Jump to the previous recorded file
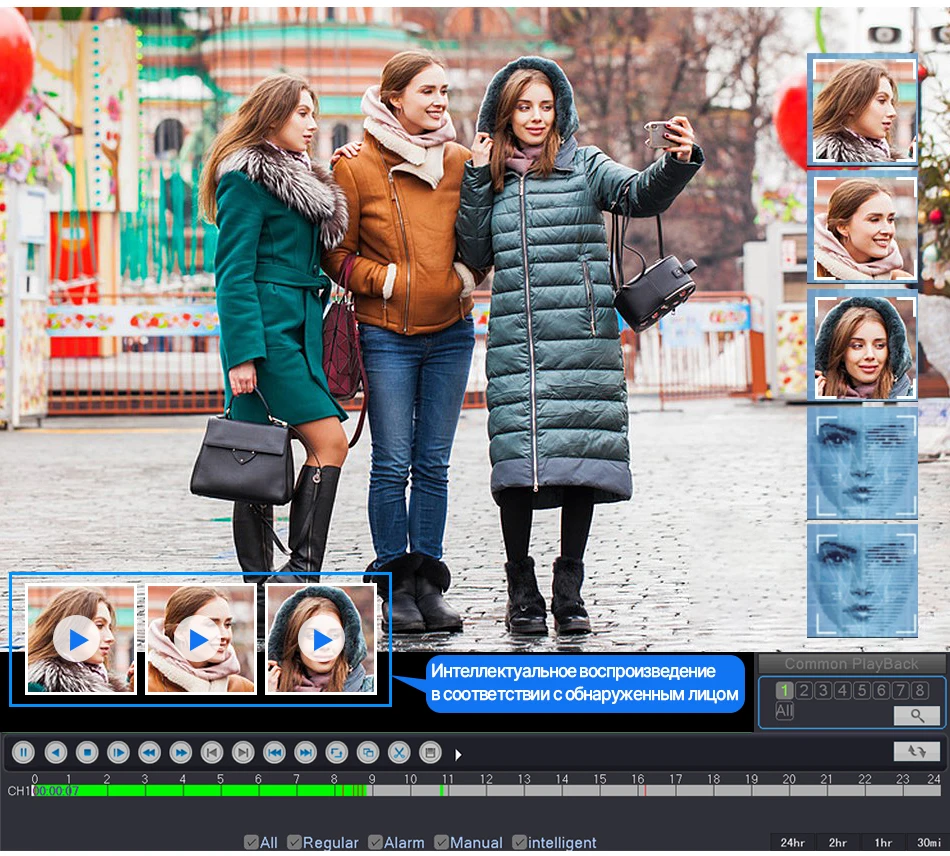 [x=274, y=752]
